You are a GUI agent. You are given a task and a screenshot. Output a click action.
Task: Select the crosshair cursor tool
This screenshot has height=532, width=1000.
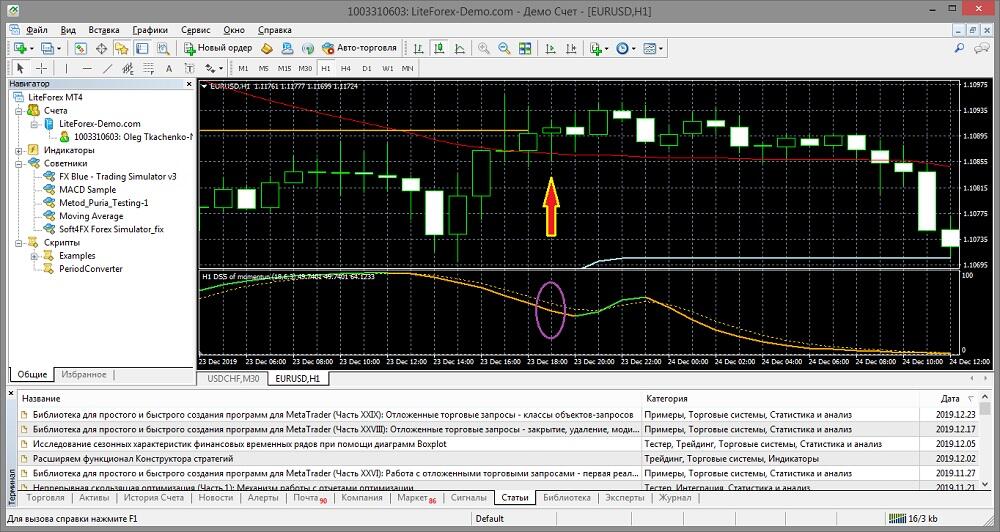pos(41,68)
